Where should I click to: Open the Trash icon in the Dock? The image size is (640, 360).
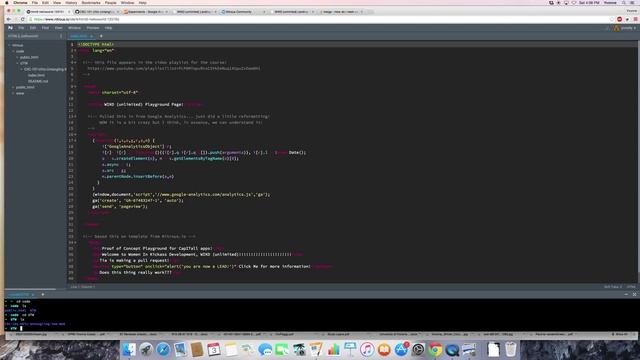tap(511, 350)
